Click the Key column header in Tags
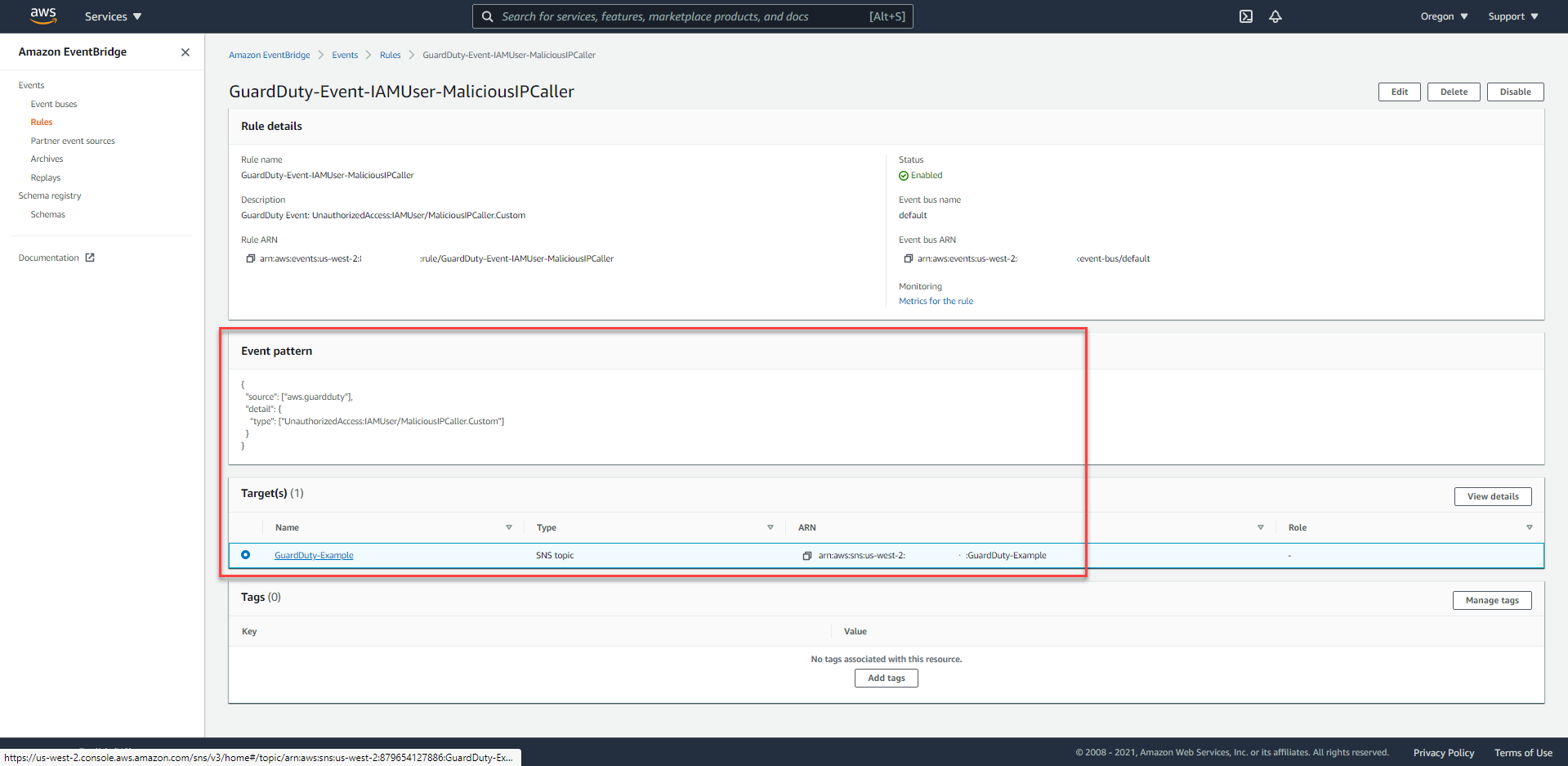Screen dimensions: 1568x766 249,631
